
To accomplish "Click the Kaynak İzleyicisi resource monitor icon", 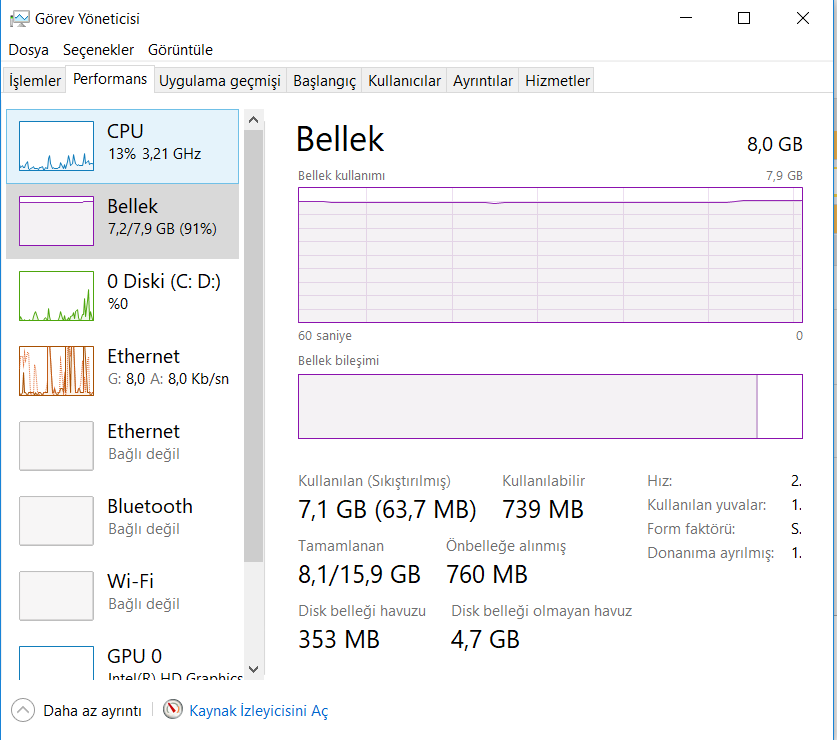I will tap(173, 710).
